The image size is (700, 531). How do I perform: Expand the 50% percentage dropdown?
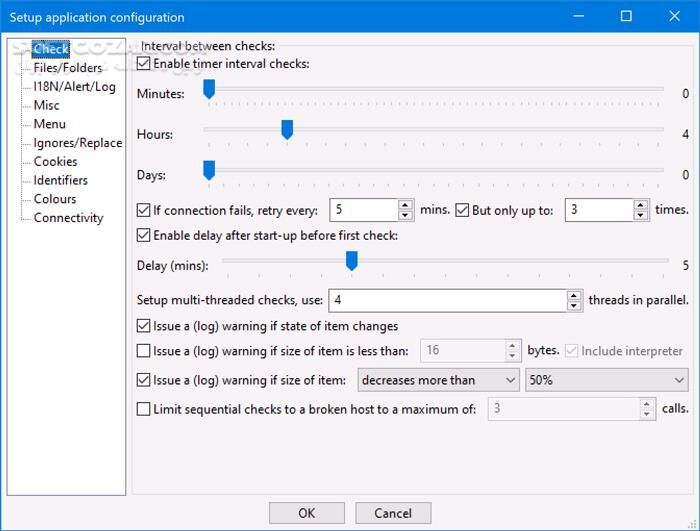click(606, 380)
